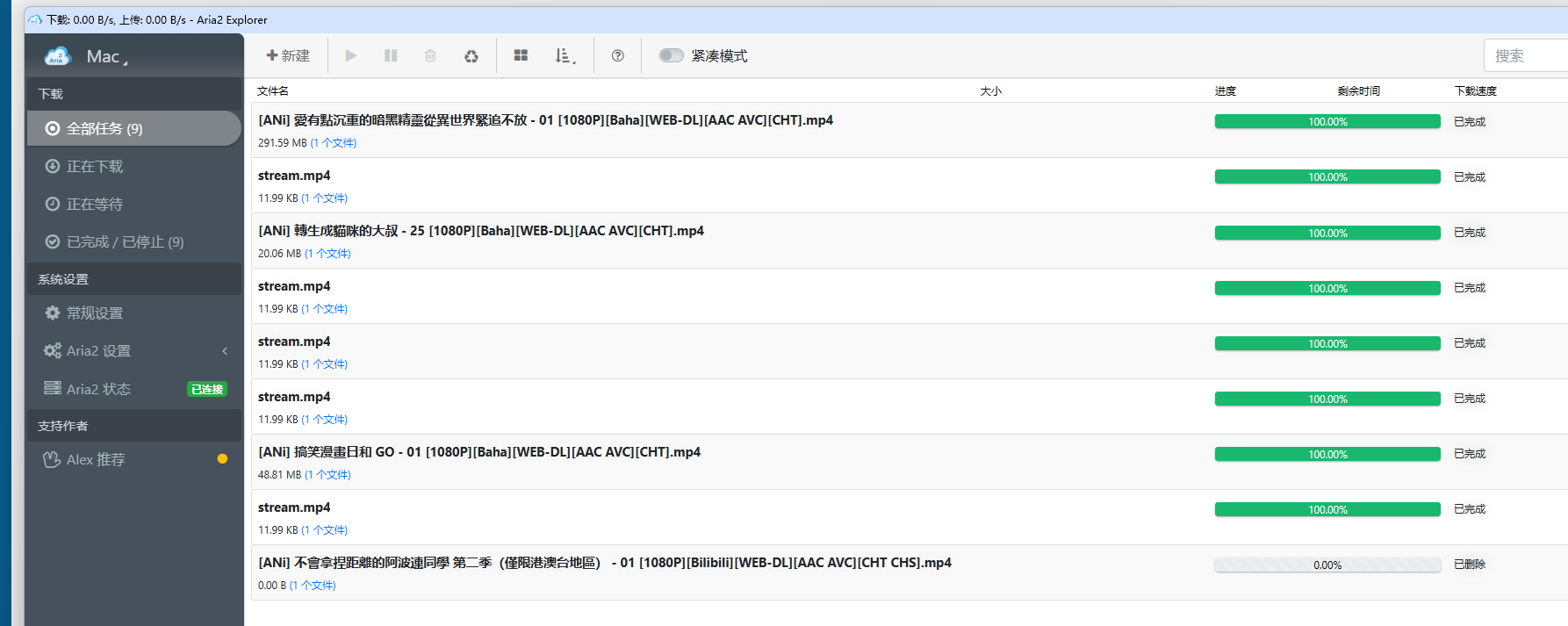Sort by the 大小 column header
The width and height of the screenshot is (1568, 626).
(x=991, y=90)
